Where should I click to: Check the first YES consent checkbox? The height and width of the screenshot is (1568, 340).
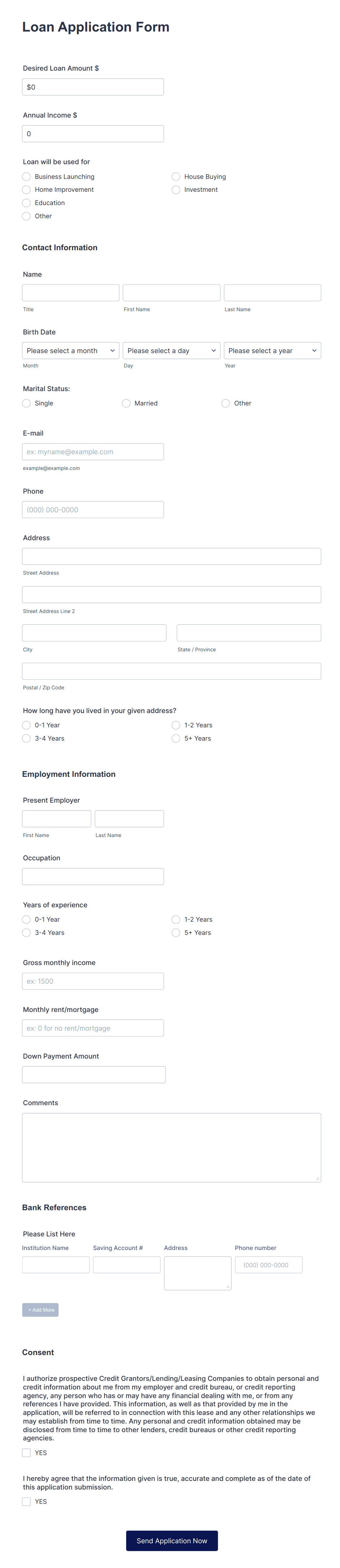26,1452
